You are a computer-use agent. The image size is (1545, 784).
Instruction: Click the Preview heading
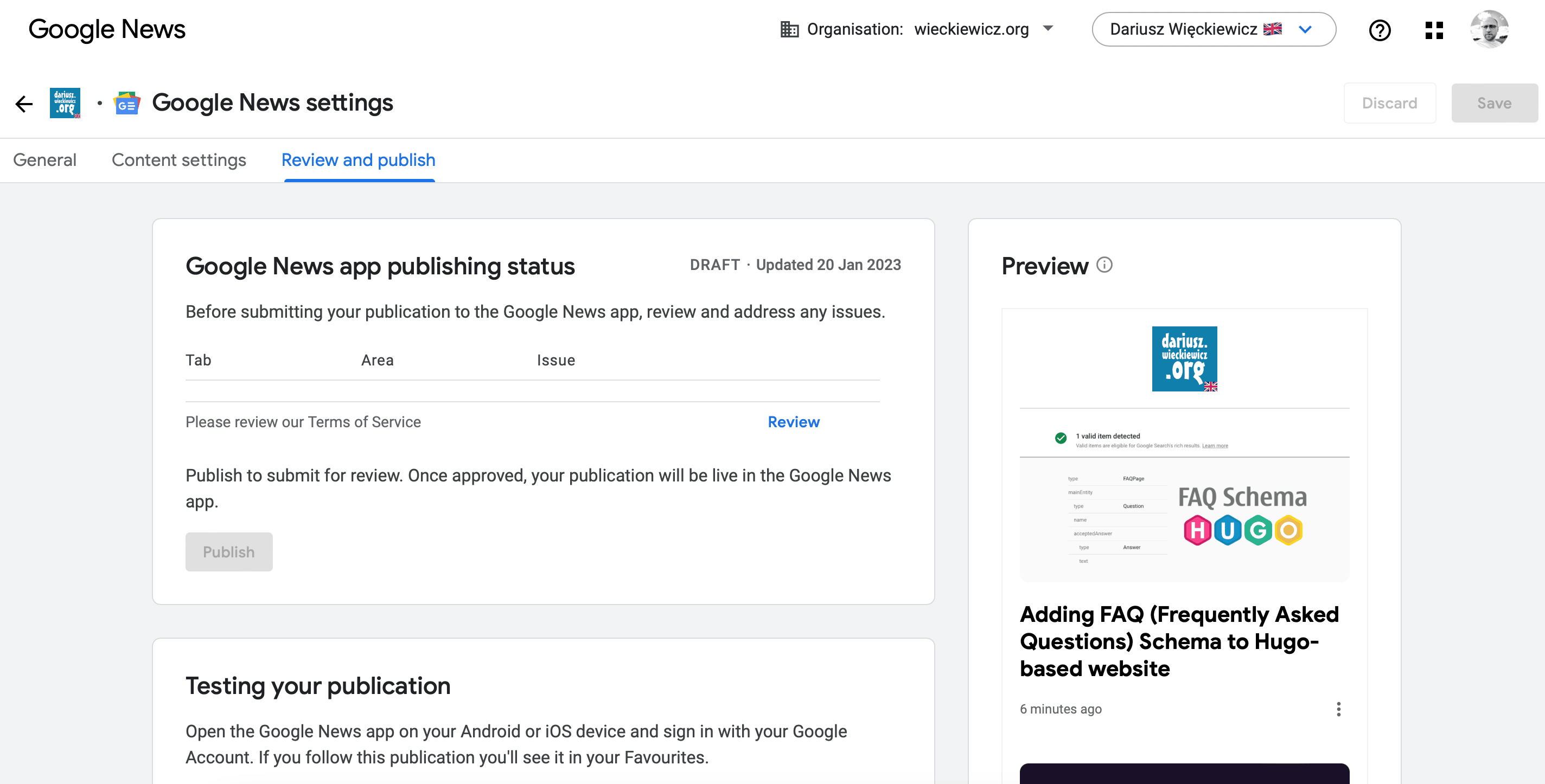point(1045,266)
